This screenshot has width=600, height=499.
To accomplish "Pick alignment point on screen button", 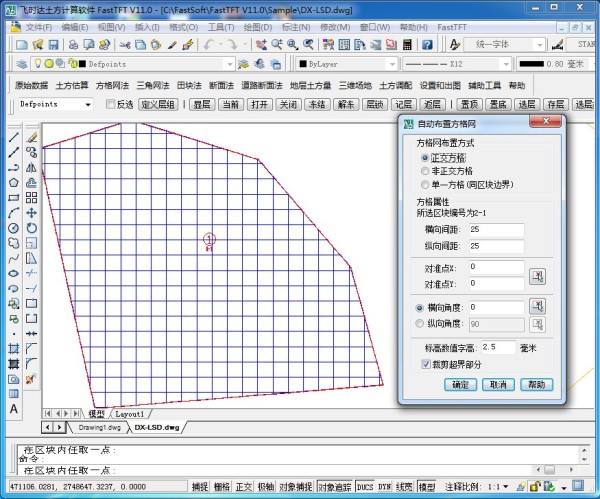I will [537, 276].
